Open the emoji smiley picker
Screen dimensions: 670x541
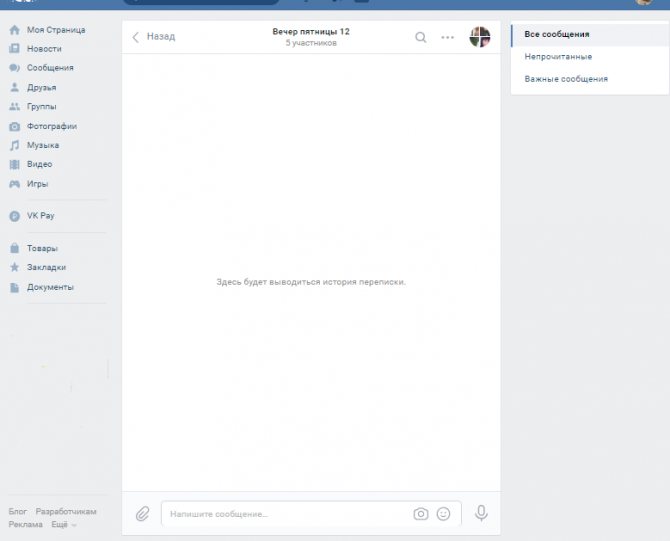point(444,514)
